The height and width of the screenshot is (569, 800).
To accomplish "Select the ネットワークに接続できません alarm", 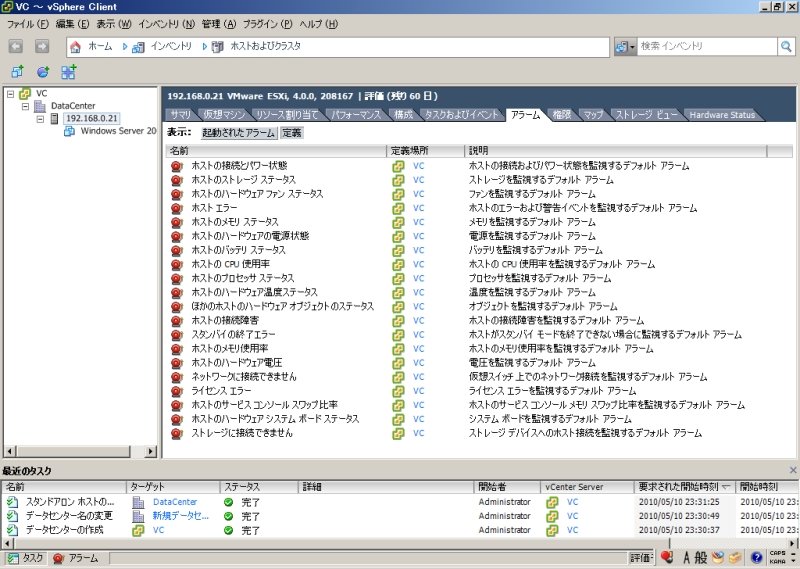I will (243, 377).
